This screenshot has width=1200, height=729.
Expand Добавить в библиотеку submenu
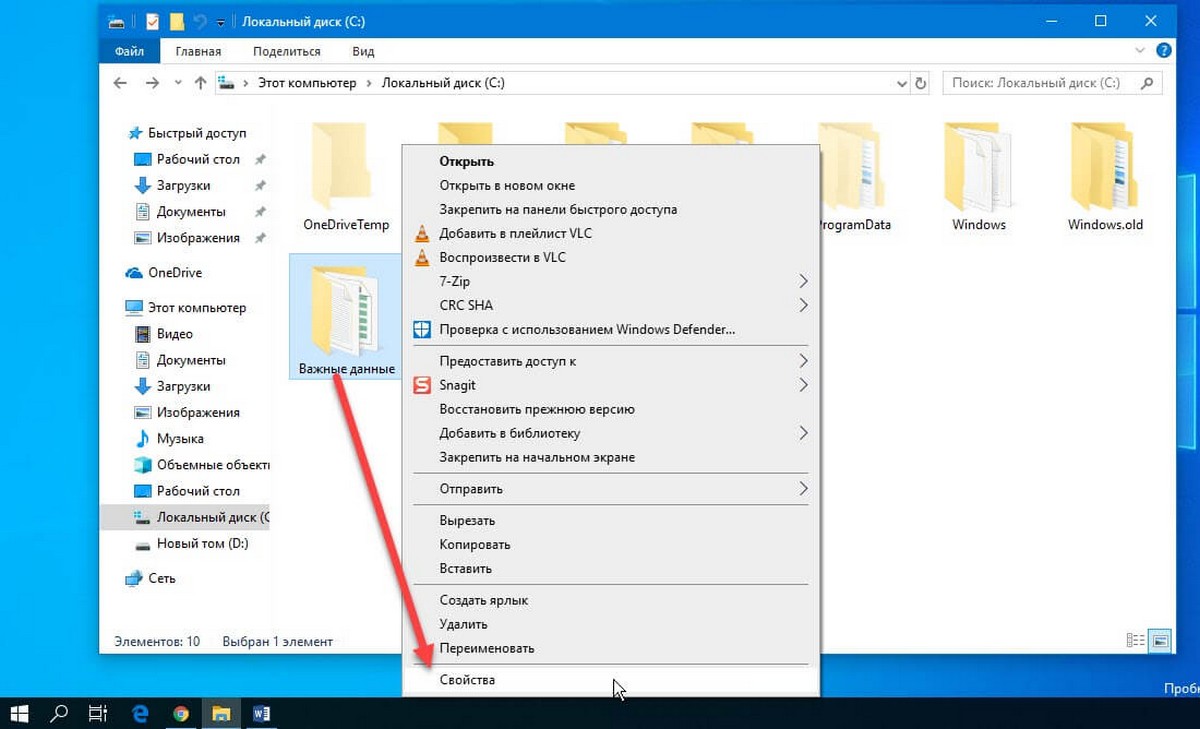click(610, 433)
